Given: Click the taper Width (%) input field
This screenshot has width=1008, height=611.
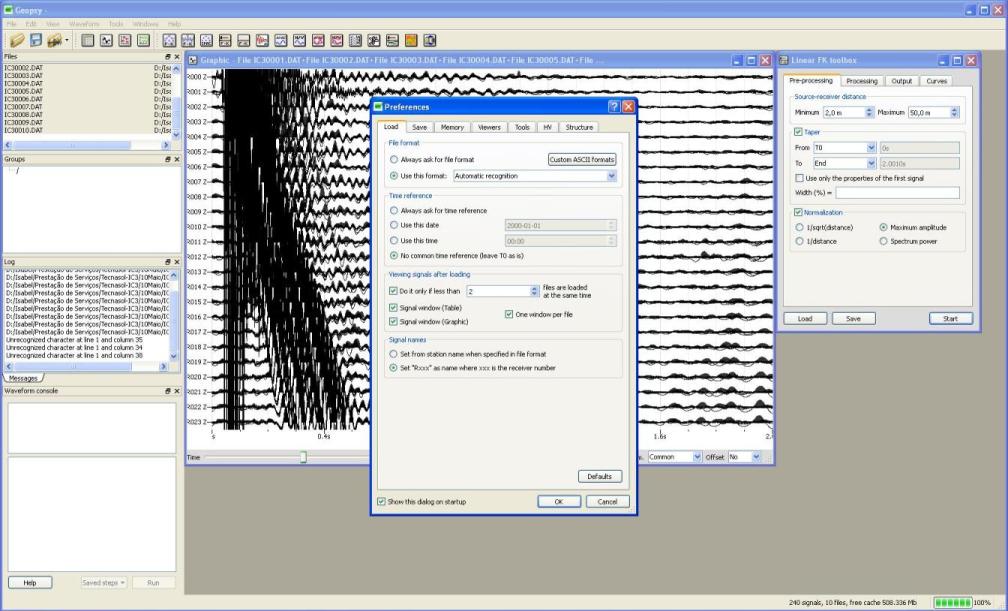Looking at the screenshot, I should [x=897, y=193].
